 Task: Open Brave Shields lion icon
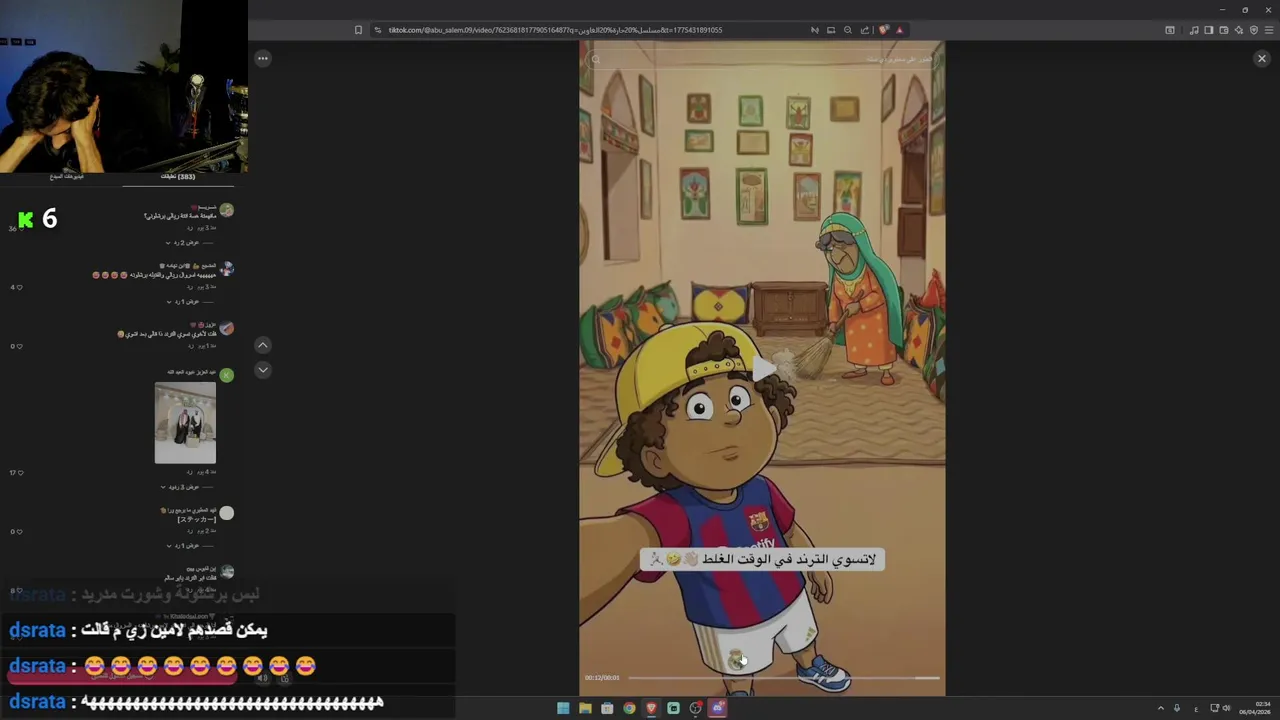(x=884, y=30)
